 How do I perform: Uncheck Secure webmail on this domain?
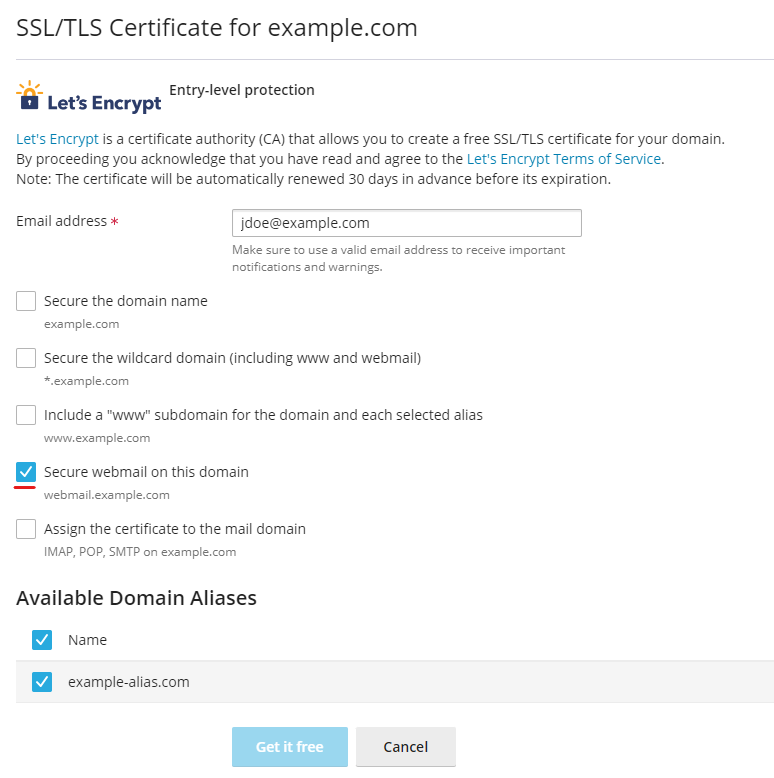(x=26, y=472)
